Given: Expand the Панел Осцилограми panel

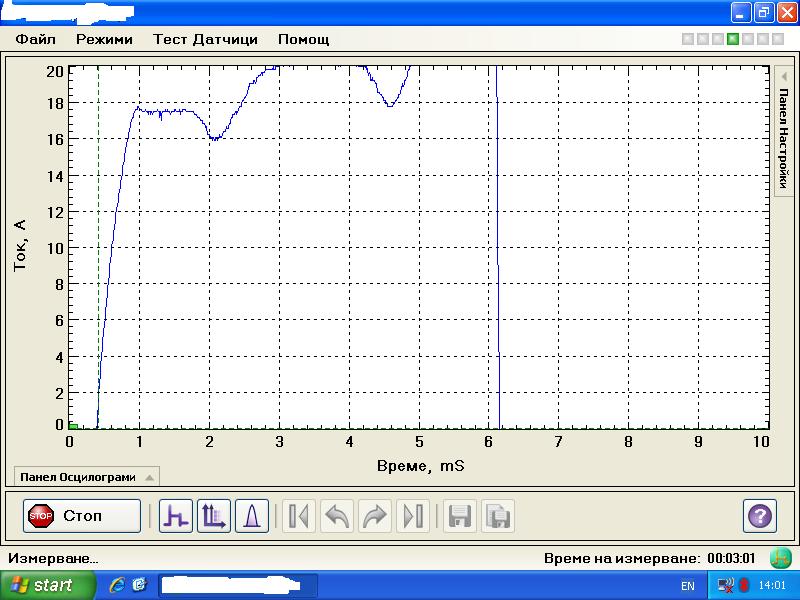Looking at the screenshot, I should (x=85, y=477).
